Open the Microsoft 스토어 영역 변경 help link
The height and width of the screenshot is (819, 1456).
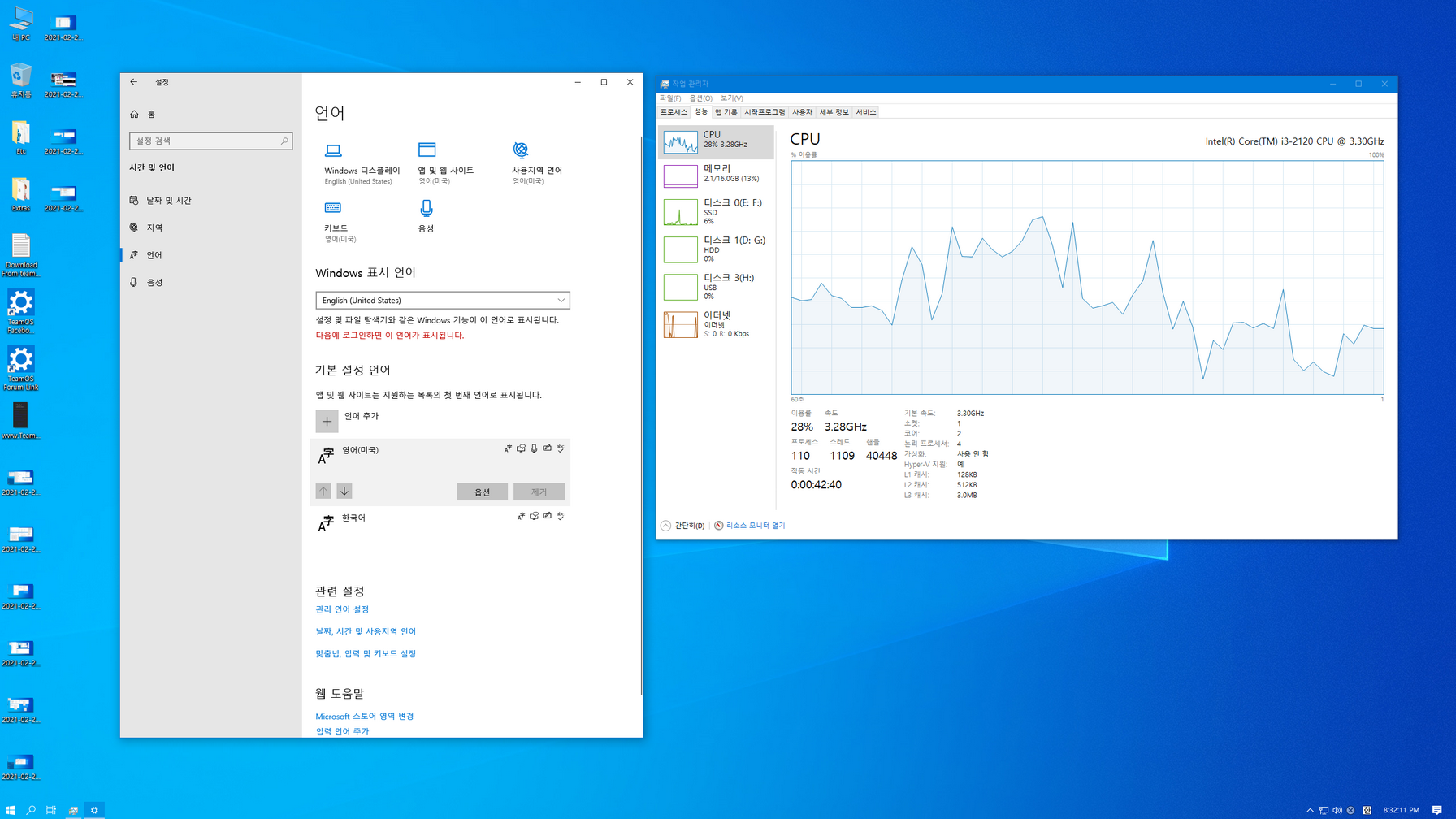365,717
